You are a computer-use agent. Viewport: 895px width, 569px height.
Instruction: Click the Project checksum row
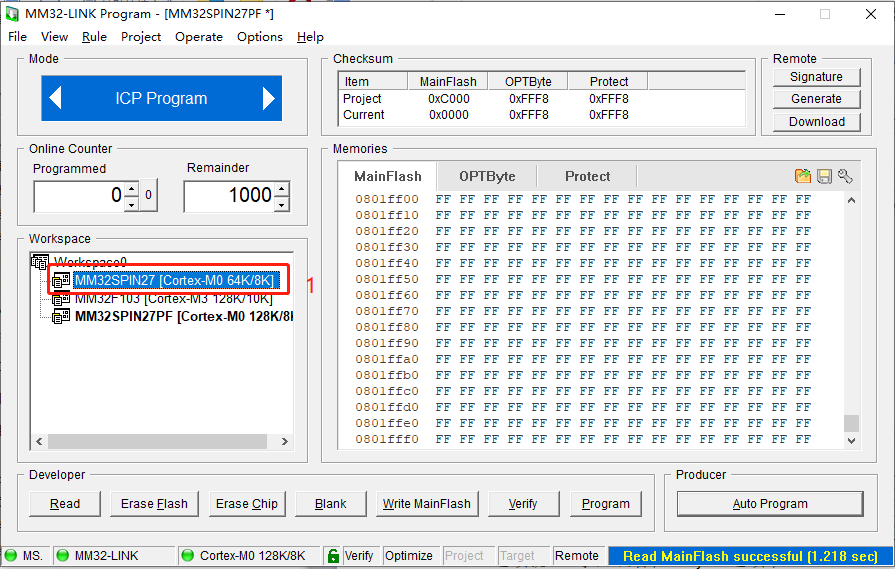coord(542,99)
